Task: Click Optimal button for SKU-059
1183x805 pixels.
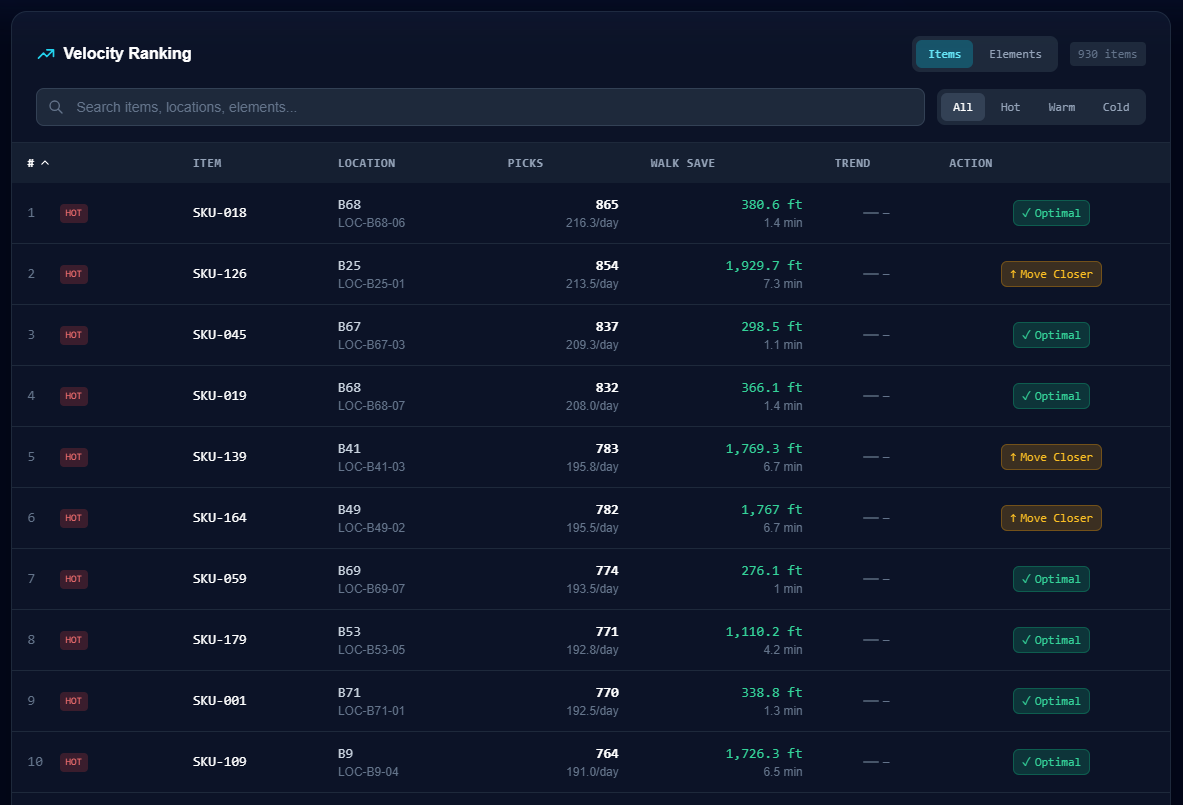Action: point(1051,579)
